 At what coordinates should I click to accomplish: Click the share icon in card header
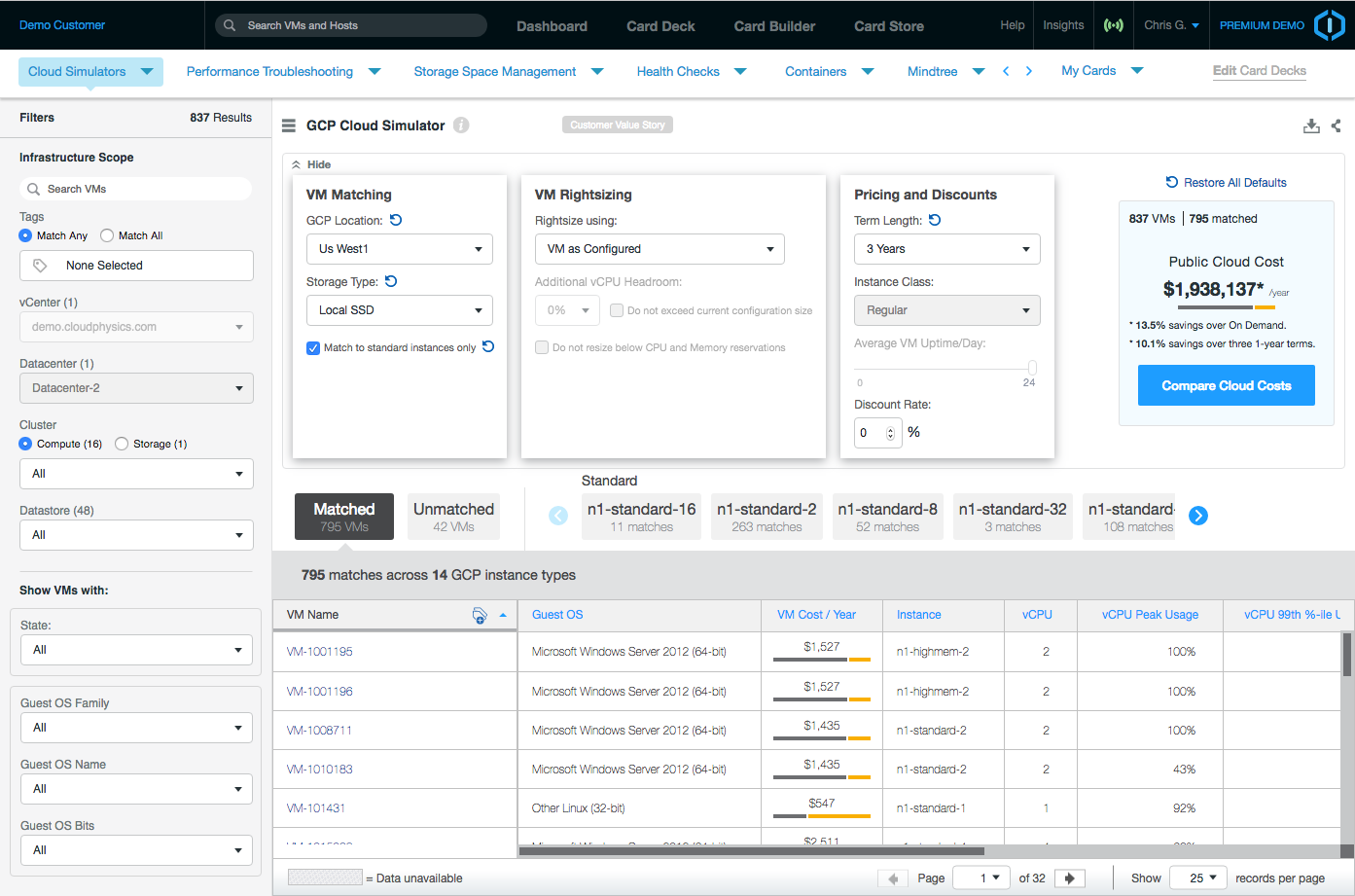(x=1336, y=125)
